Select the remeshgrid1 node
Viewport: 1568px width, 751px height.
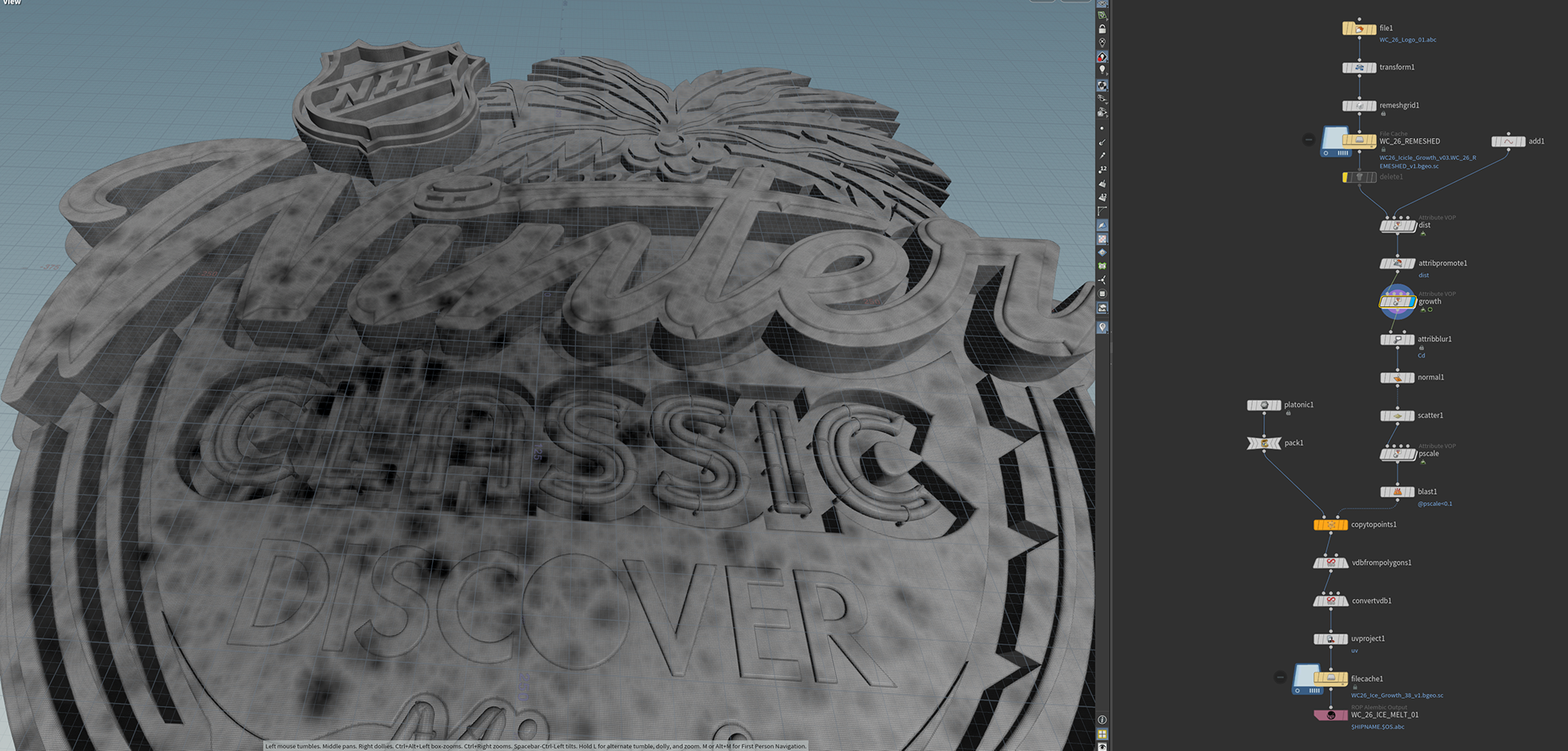1359,105
